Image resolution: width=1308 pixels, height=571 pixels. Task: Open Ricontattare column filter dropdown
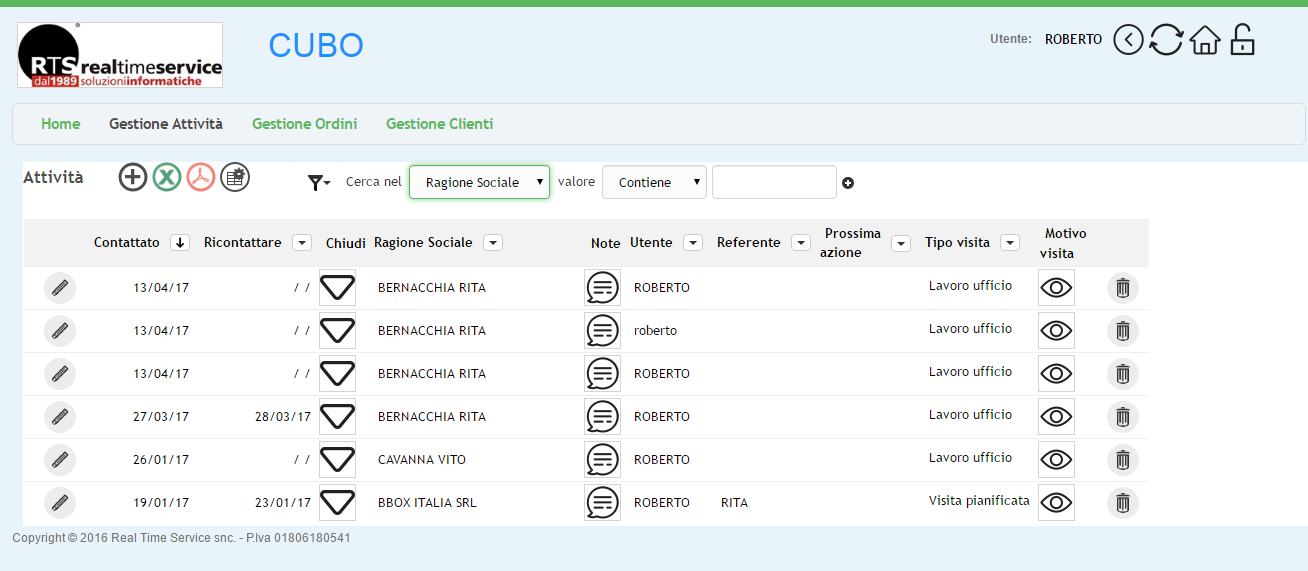(302, 242)
